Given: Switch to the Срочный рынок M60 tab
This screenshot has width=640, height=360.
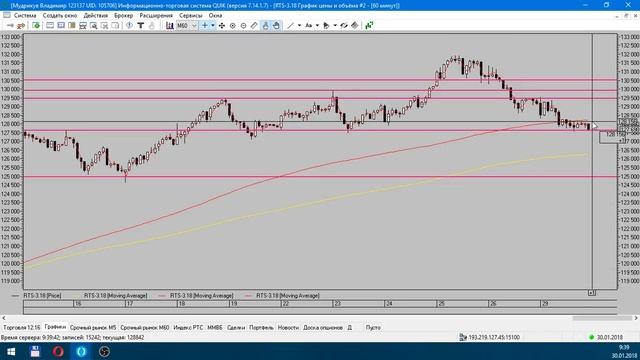Looking at the screenshot, I should [144, 328].
